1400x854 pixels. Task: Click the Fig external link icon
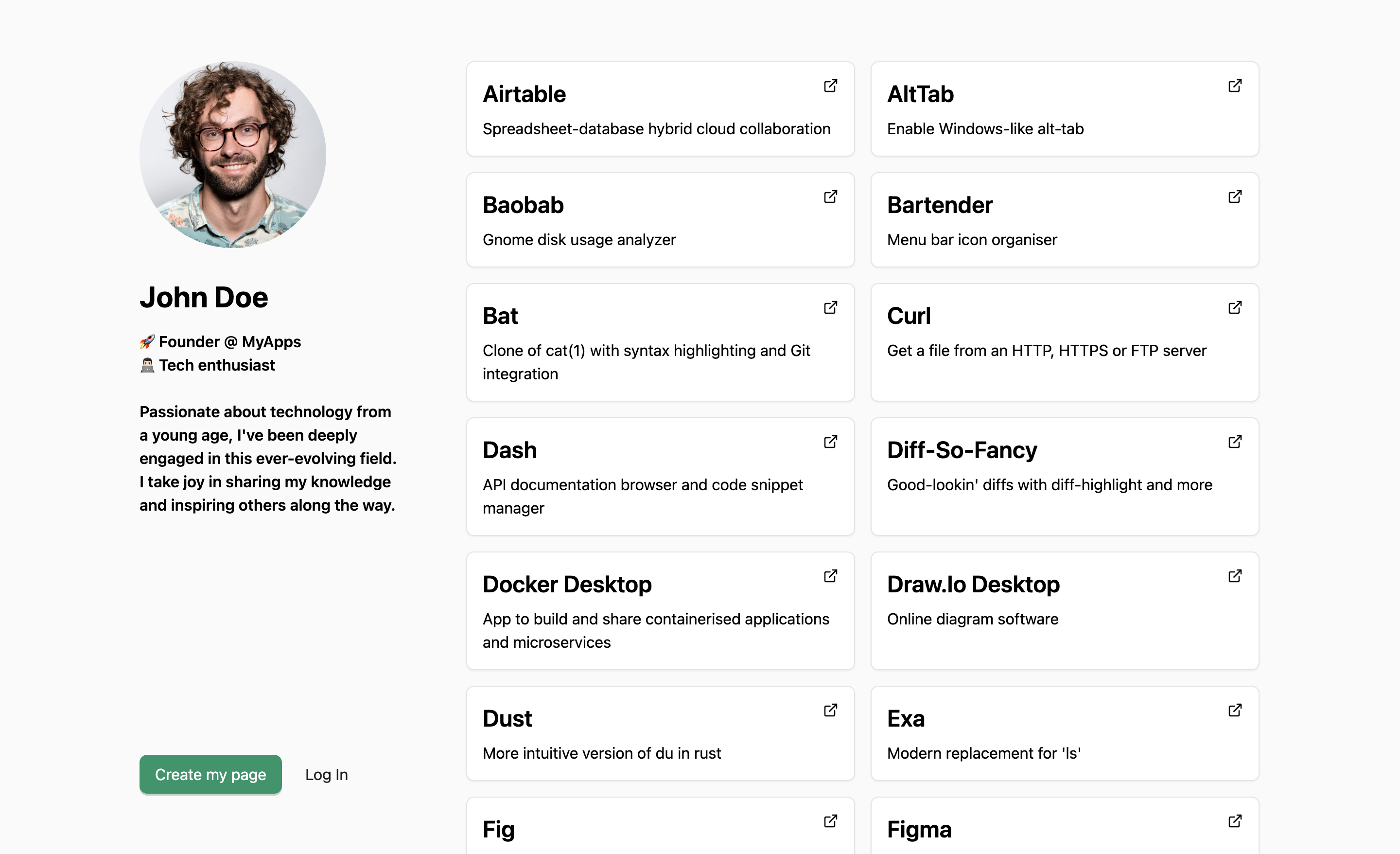coord(830,821)
